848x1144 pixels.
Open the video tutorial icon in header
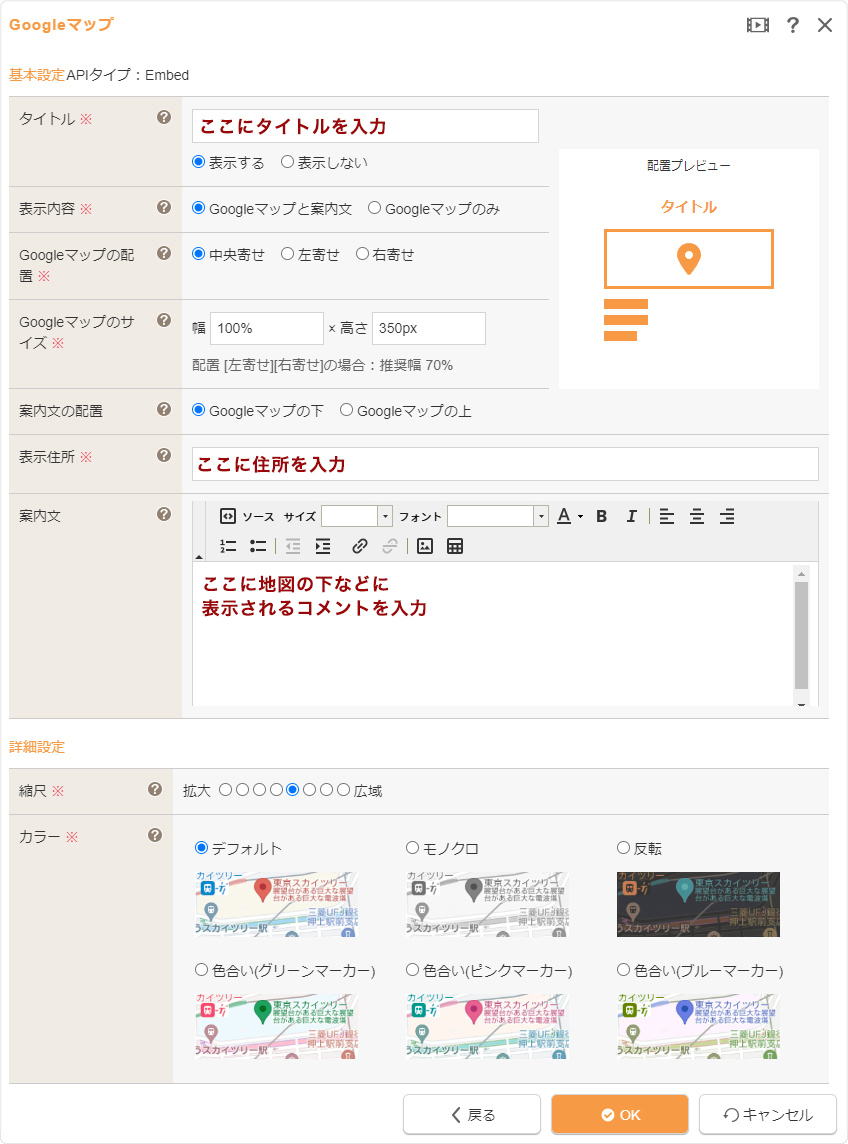pos(758,26)
